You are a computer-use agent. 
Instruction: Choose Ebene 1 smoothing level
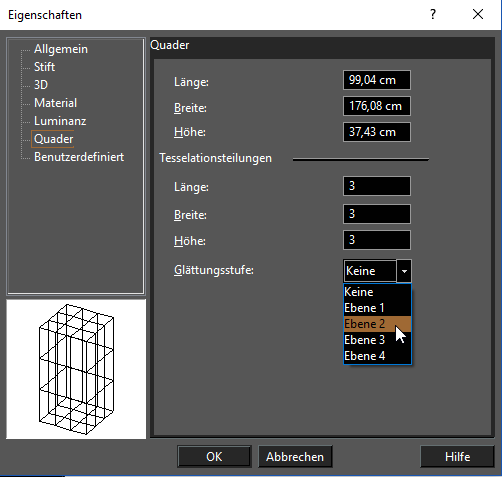(377, 308)
